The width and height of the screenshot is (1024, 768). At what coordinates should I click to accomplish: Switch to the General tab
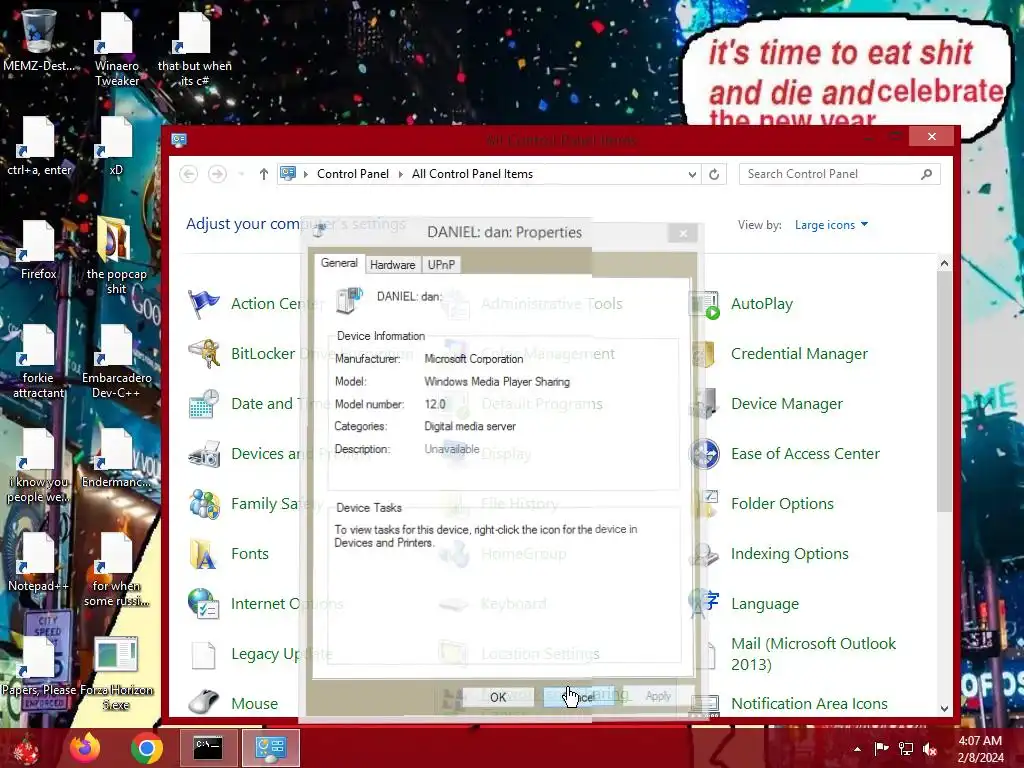(339, 263)
